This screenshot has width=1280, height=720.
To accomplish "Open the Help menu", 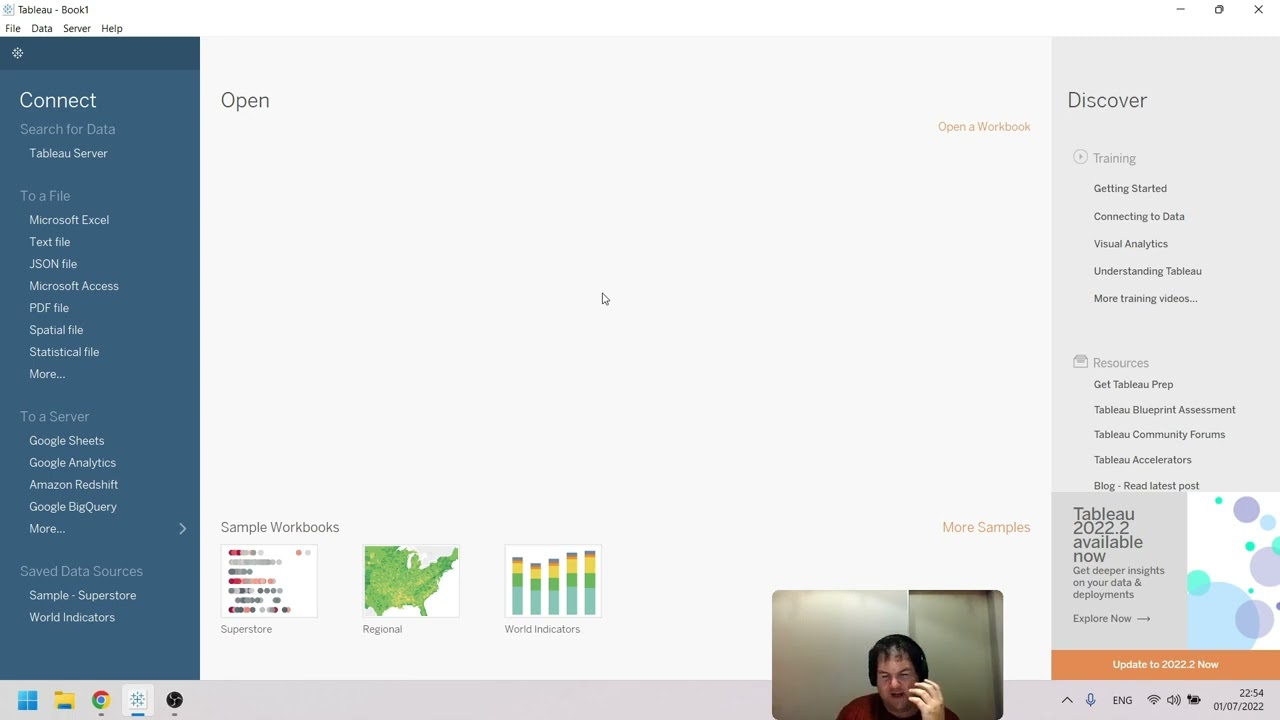I will [x=112, y=28].
